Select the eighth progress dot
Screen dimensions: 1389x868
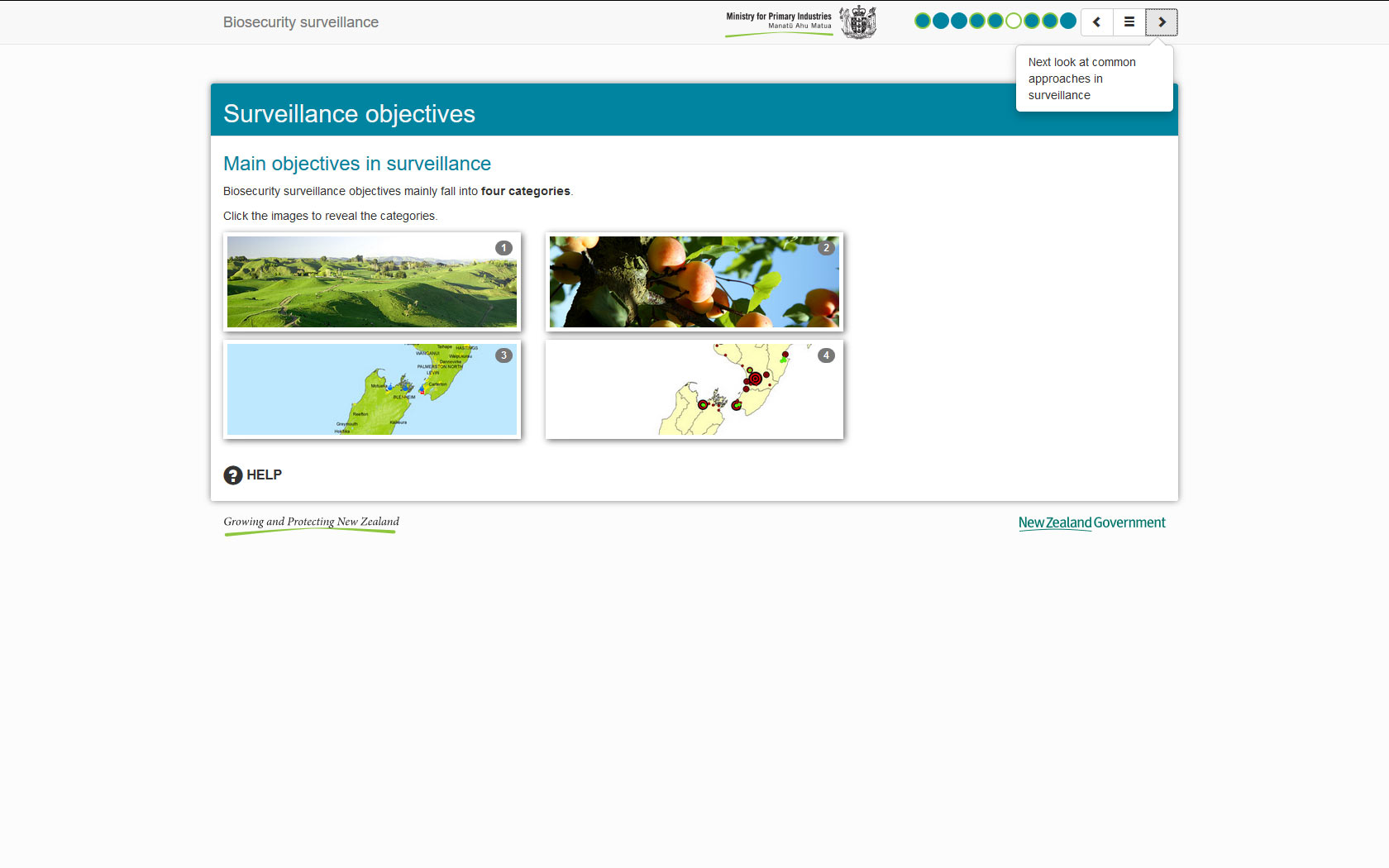pyautogui.click(x=1050, y=21)
